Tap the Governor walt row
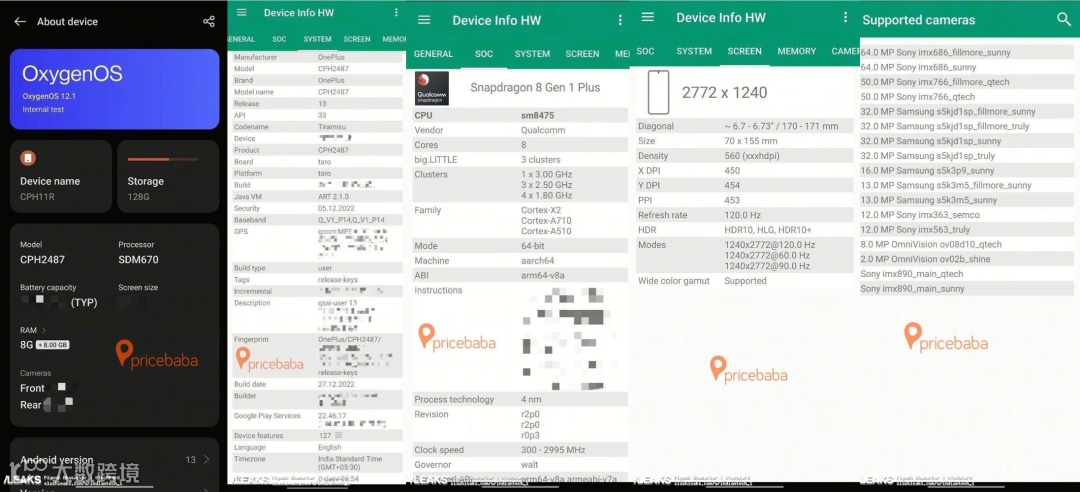1080x492 pixels. pyautogui.click(x=520, y=464)
